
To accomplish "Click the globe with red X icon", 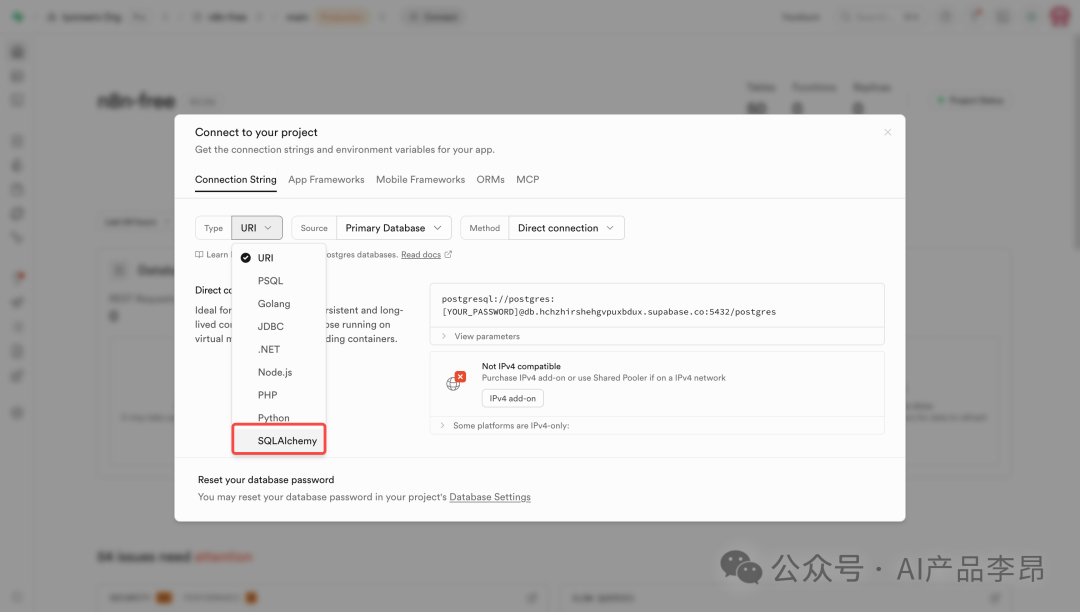I will click(x=455, y=381).
